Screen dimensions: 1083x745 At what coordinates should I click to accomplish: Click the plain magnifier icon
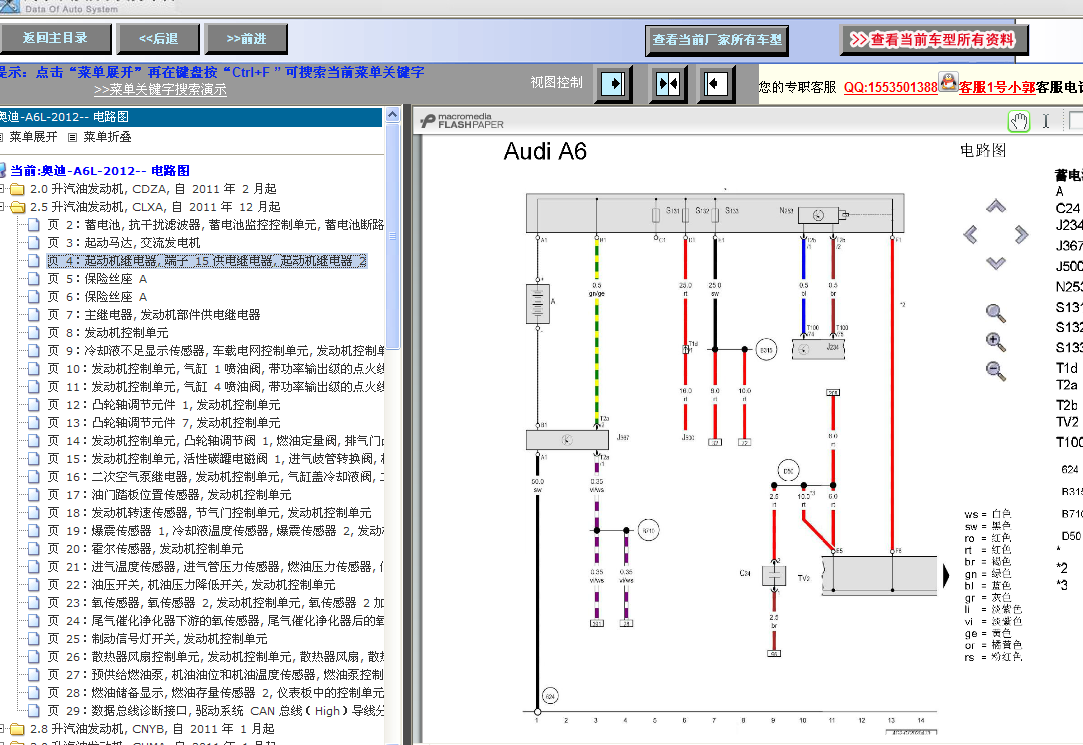tap(995, 313)
